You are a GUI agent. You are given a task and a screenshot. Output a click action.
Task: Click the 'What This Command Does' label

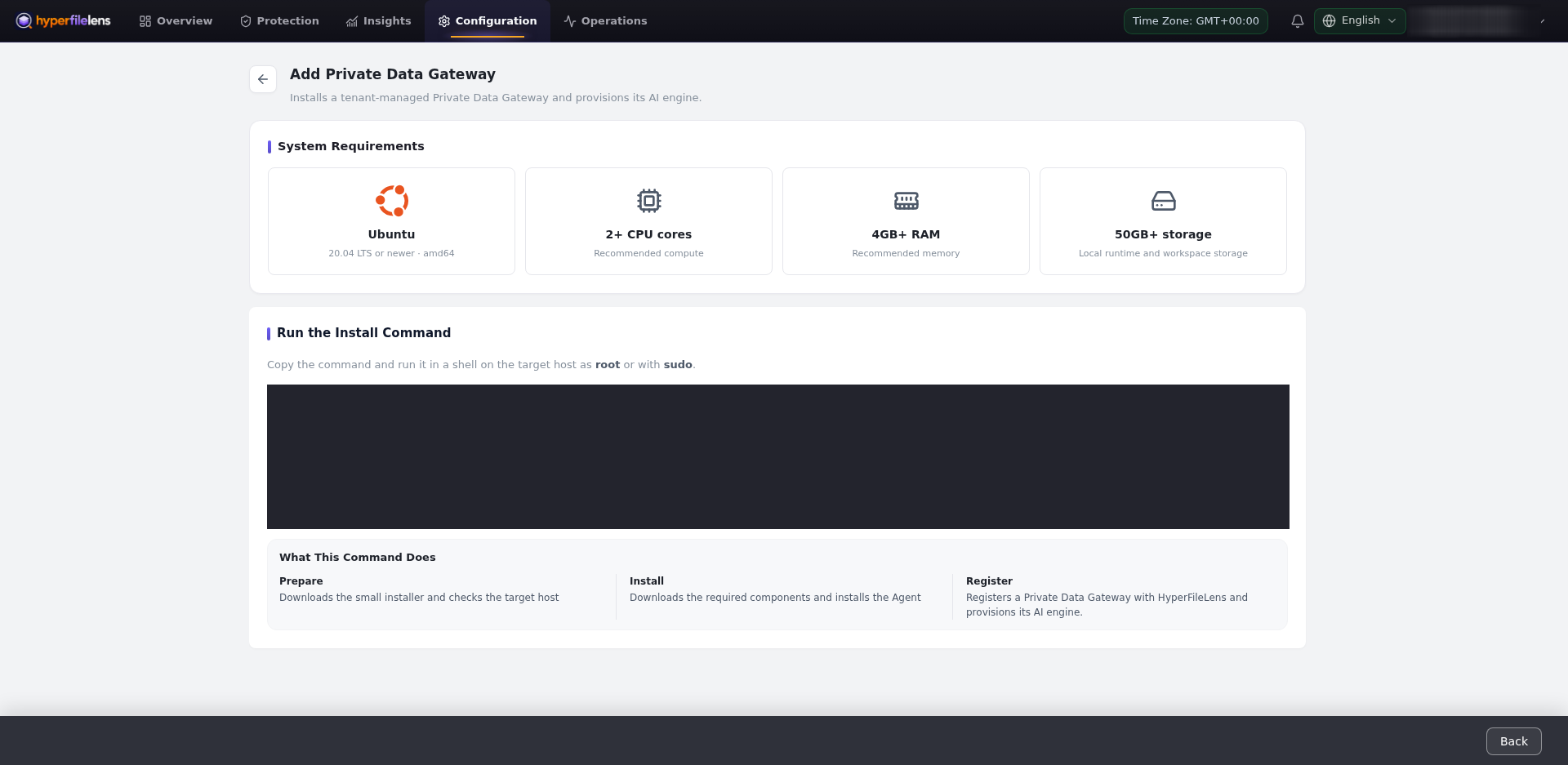pos(358,558)
